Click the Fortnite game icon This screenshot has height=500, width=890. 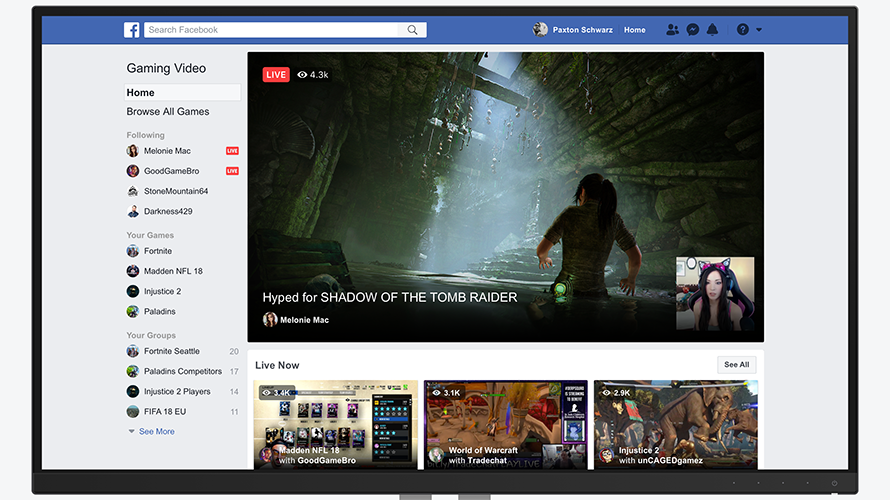pyautogui.click(x=133, y=251)
